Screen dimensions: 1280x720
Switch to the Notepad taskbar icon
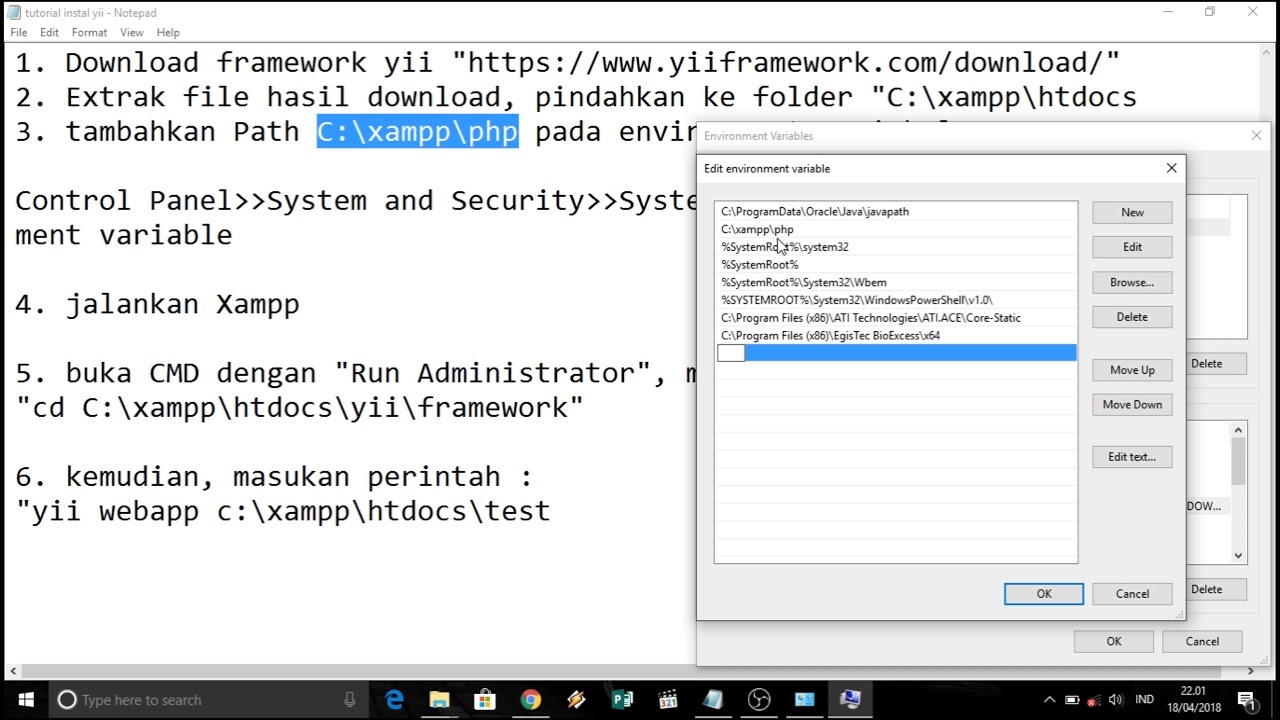[713, 700]
